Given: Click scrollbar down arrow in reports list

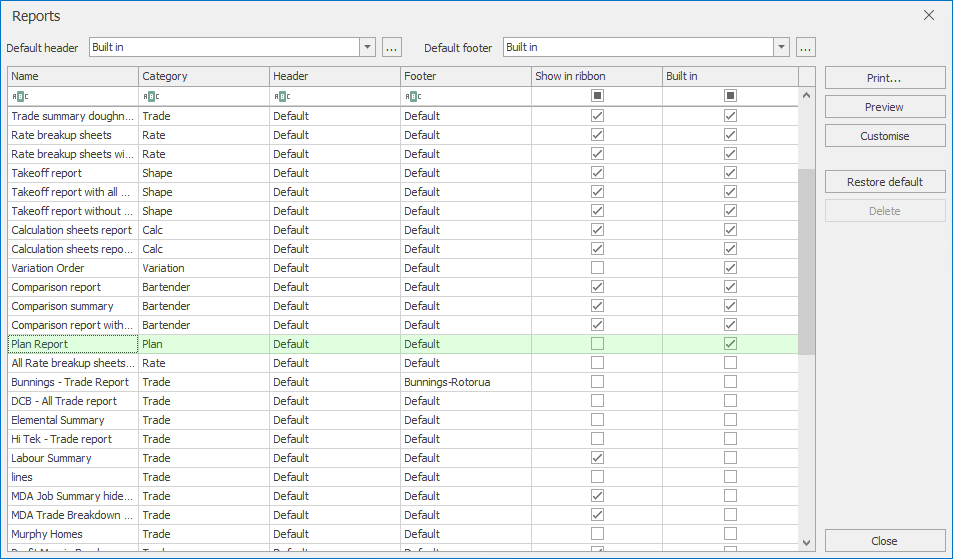Looking at the screenshot, I should pyautogui.click(x=806, y=542).
